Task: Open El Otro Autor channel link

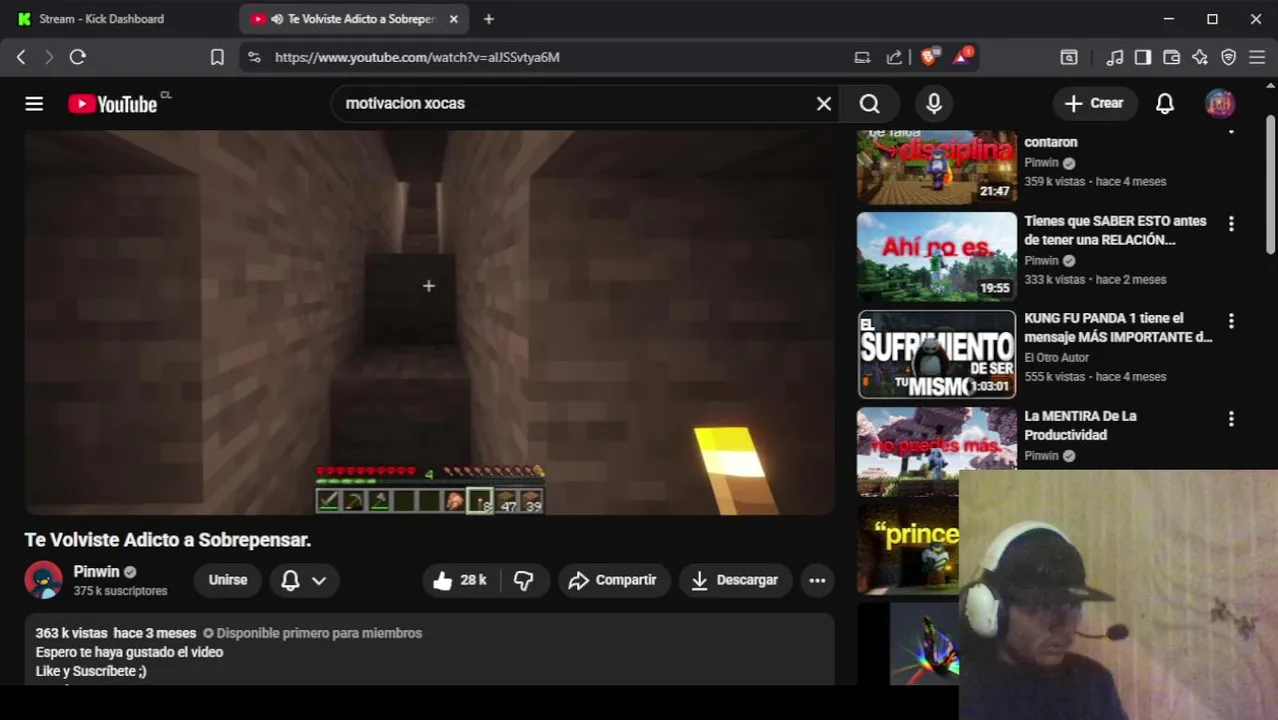Action: click(1056, 357)
